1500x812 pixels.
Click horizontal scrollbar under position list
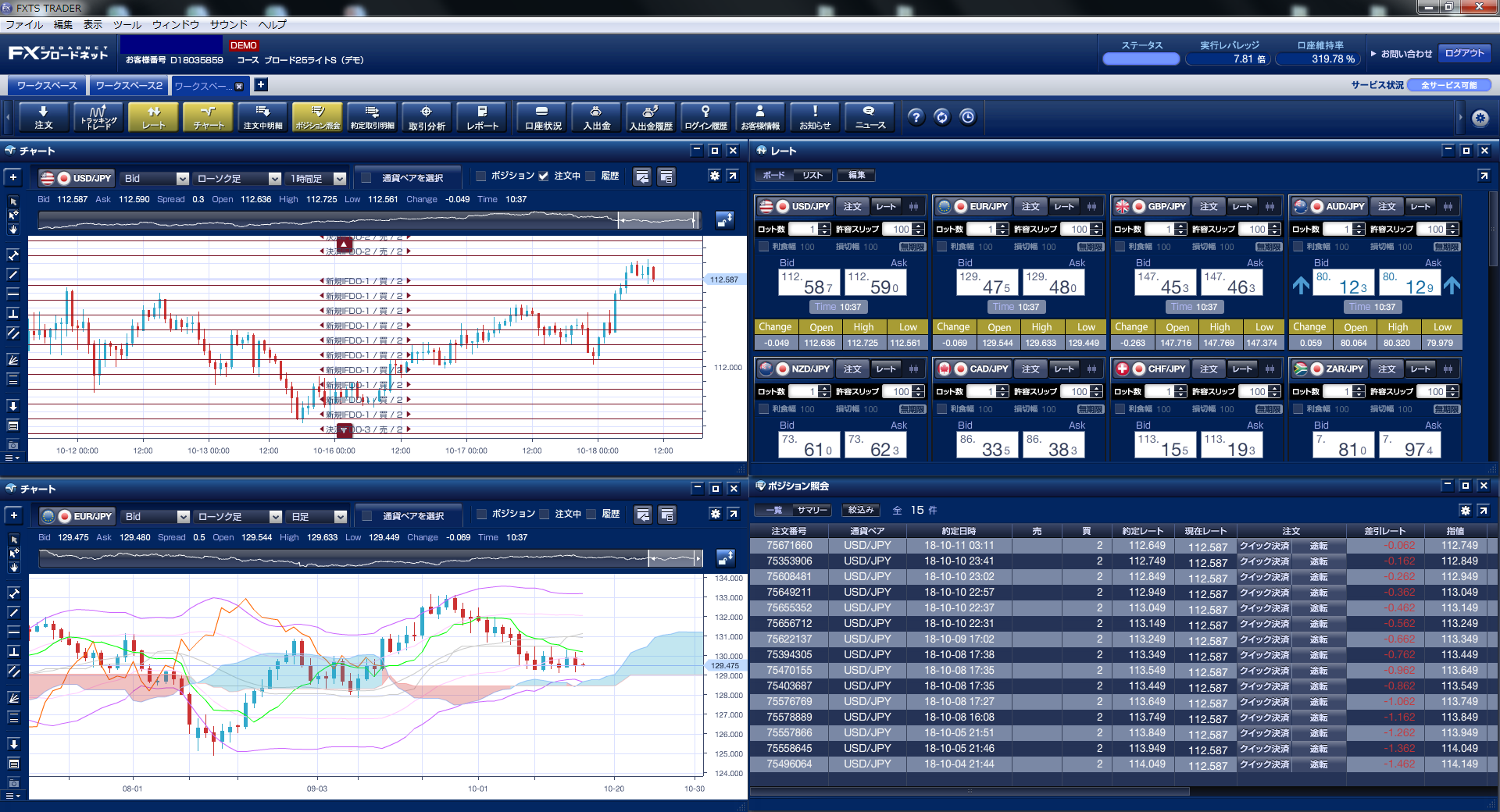click(970, 791)
